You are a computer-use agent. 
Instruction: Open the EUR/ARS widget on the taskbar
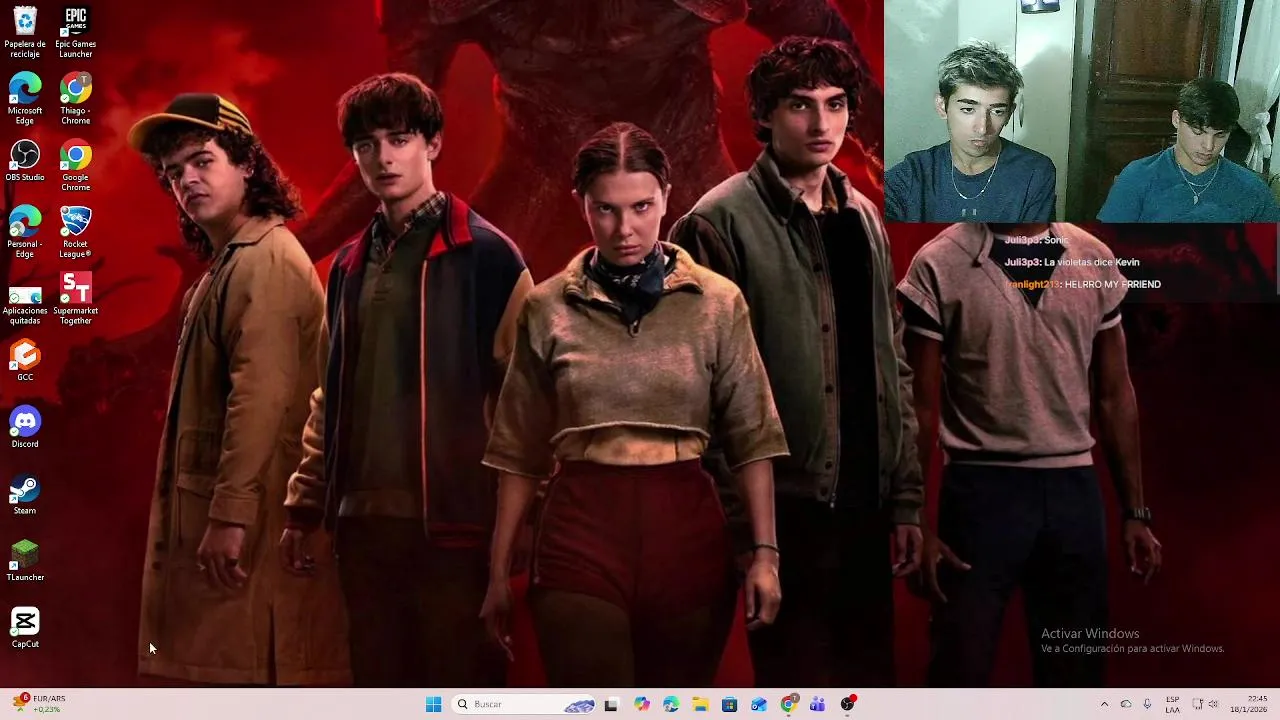pyautogui.click(x=40, y=704)
